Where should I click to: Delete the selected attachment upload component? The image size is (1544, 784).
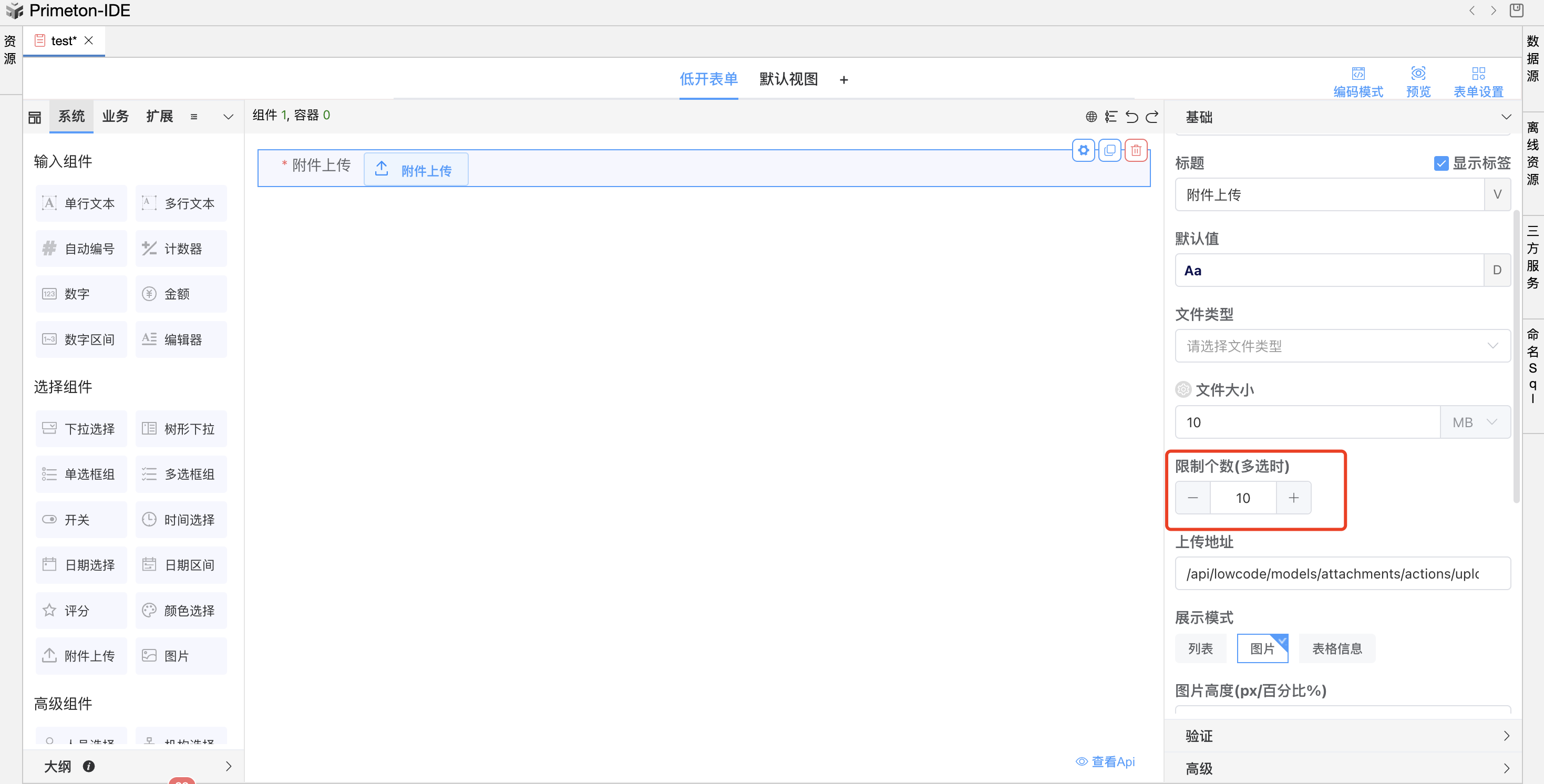coord(1136,150)
